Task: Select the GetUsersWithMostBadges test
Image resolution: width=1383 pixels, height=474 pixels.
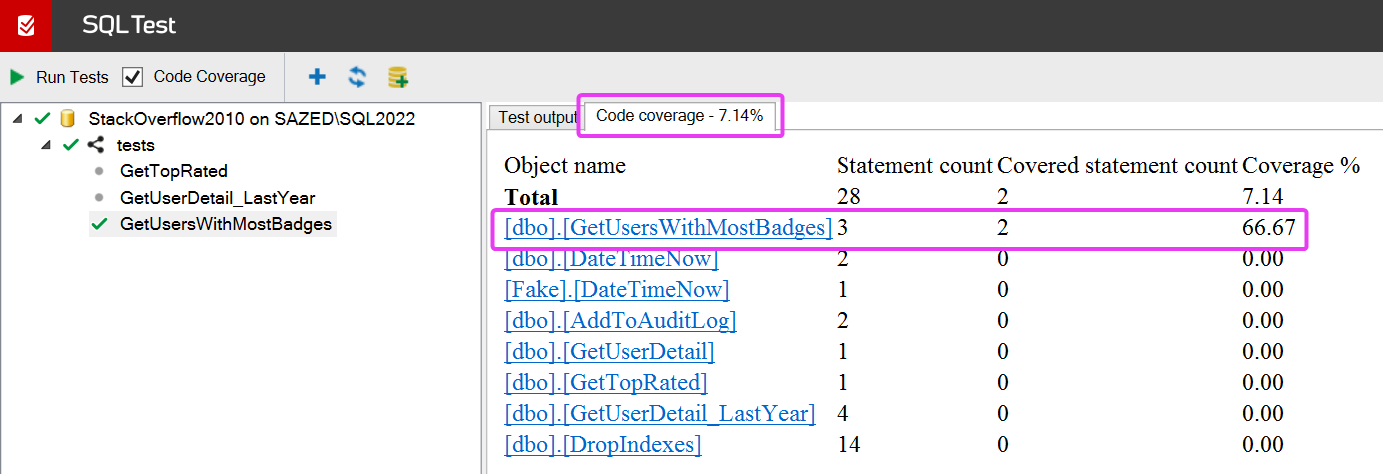Action: [x=226, y=224]
